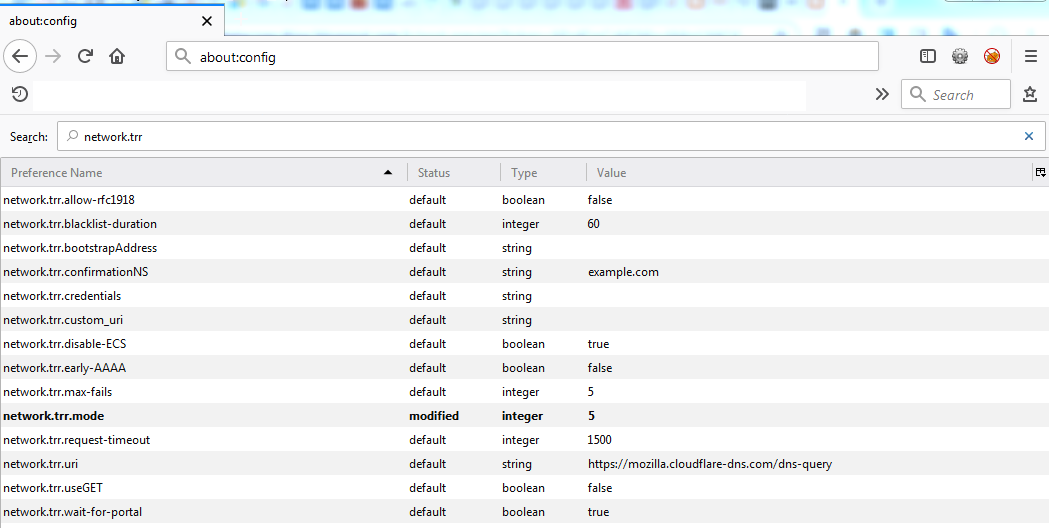The height and width of the screenshot is (528, 1049).
Task: Click the modified status of network.trr.mode
Action: point(434,416)
